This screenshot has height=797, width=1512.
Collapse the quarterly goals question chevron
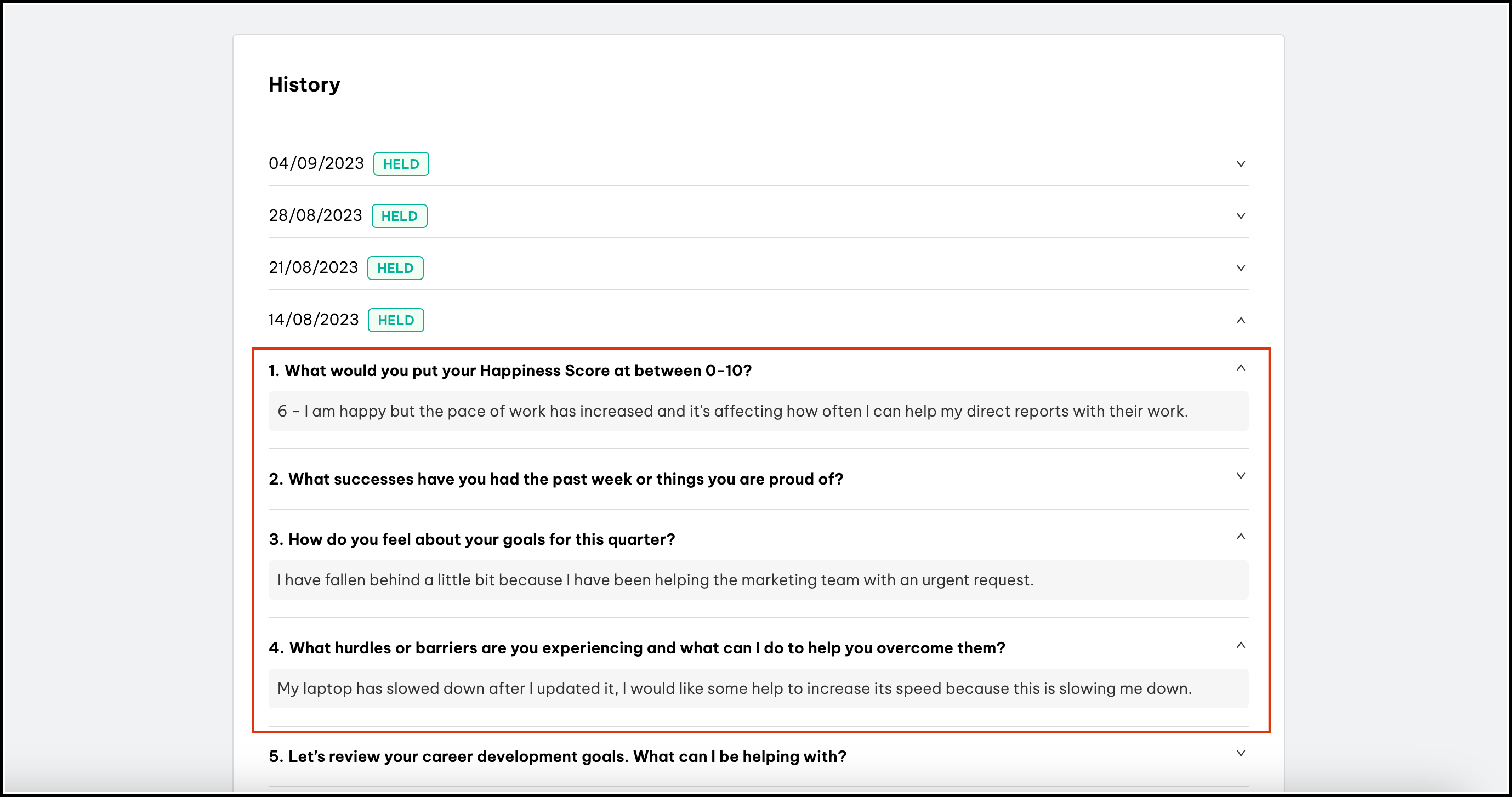click(x=1240, y=537)
